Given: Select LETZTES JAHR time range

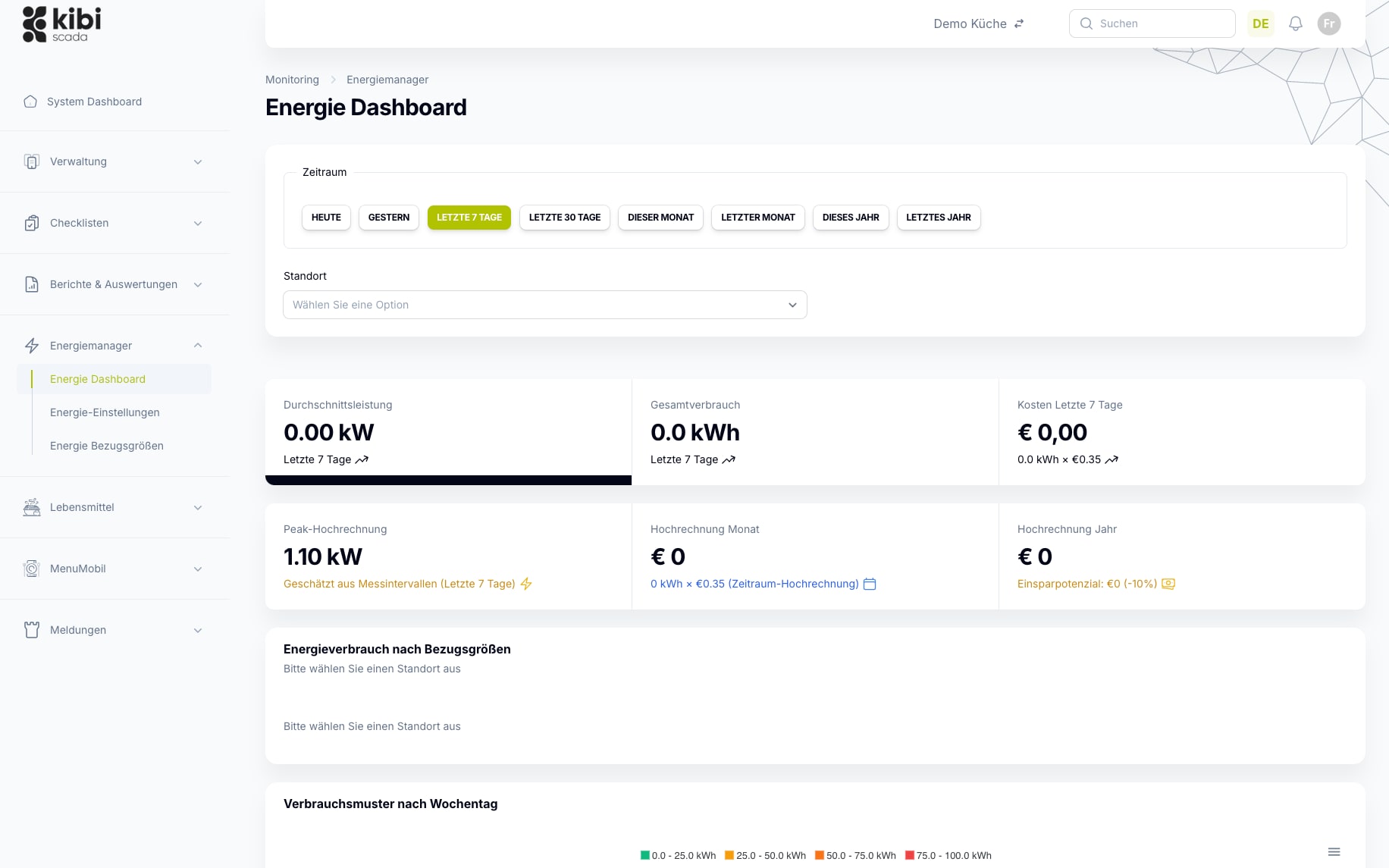Looking at the screenshot, I should pyautogui.click(x=939, y=218).
